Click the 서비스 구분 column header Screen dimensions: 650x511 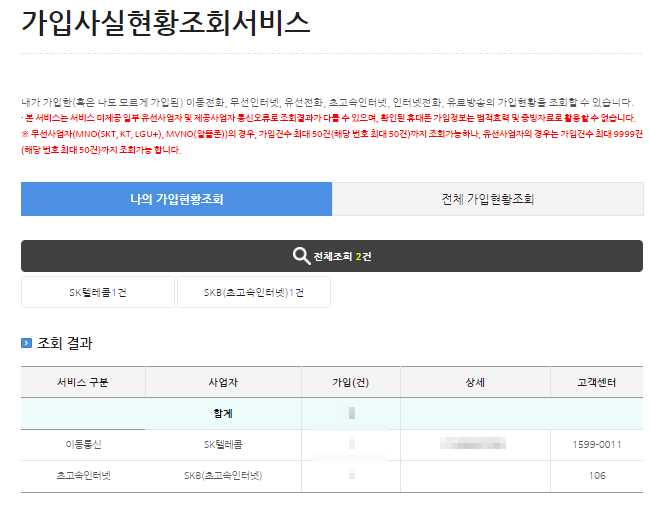tap(83, 382)
